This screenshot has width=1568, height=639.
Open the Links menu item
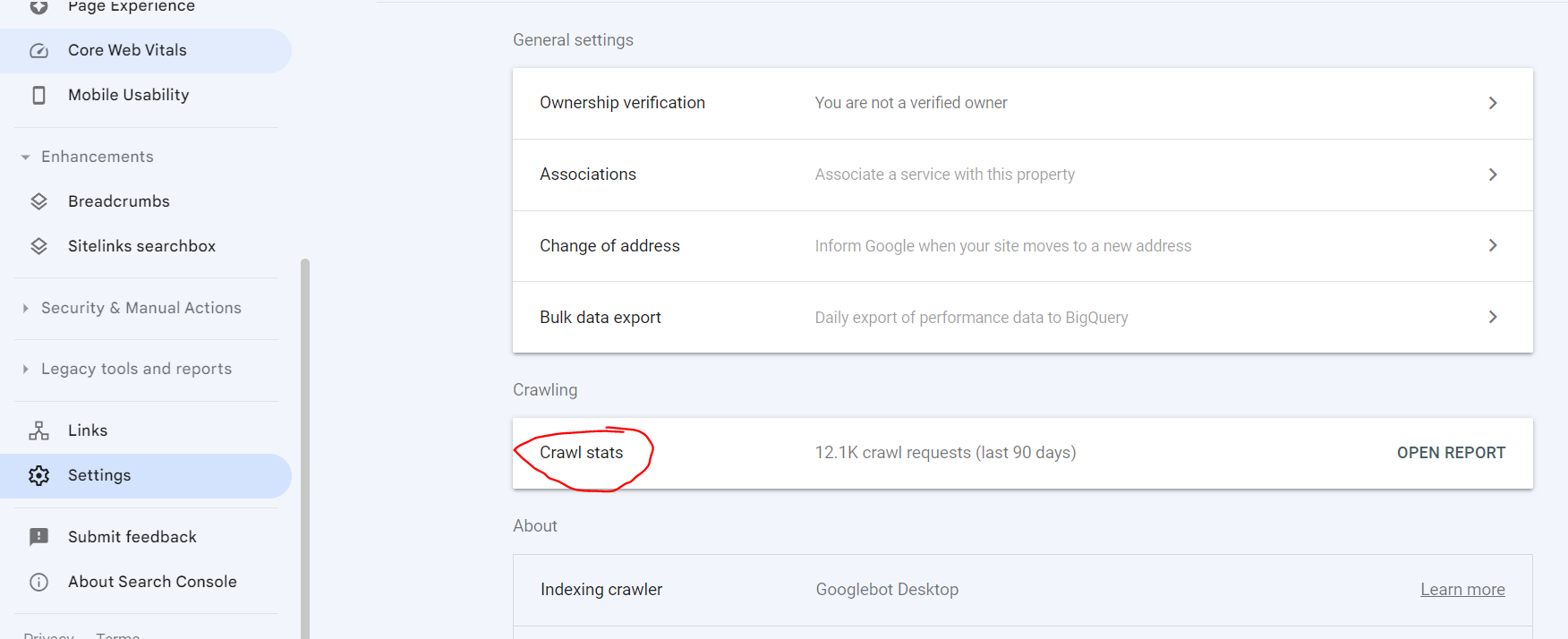[146, 430]
